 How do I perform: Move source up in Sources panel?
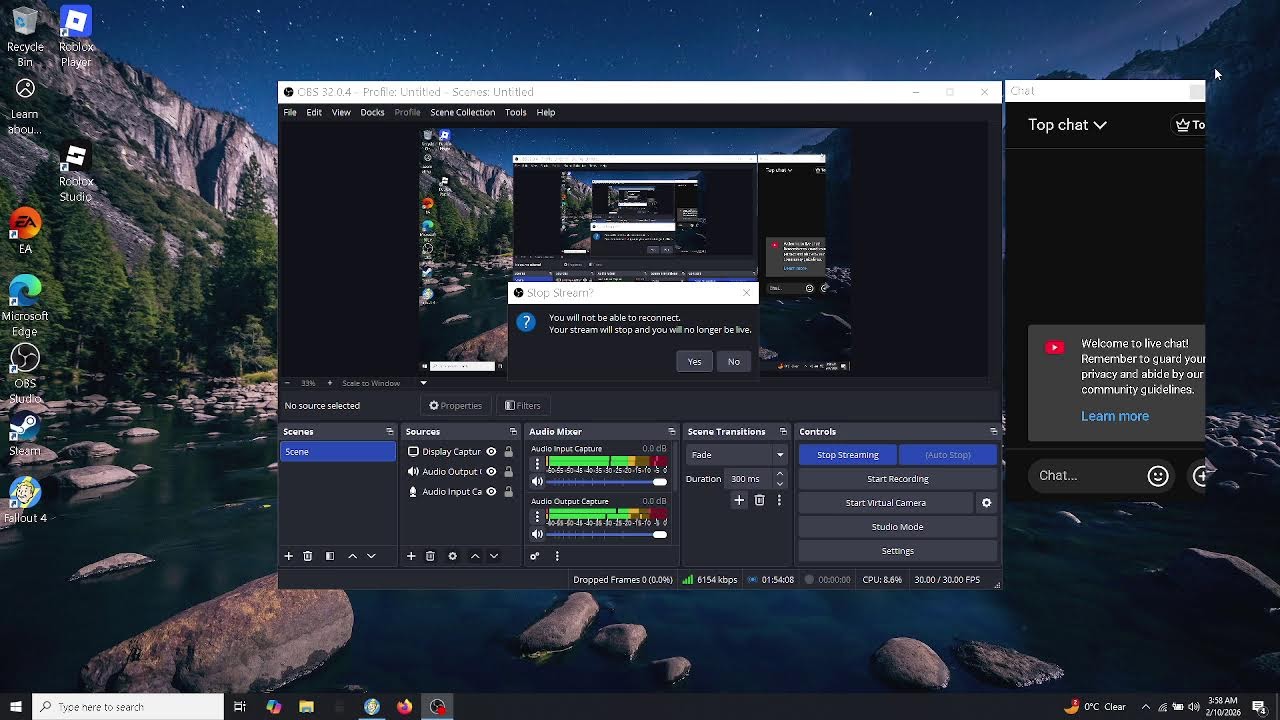[475, 556]
